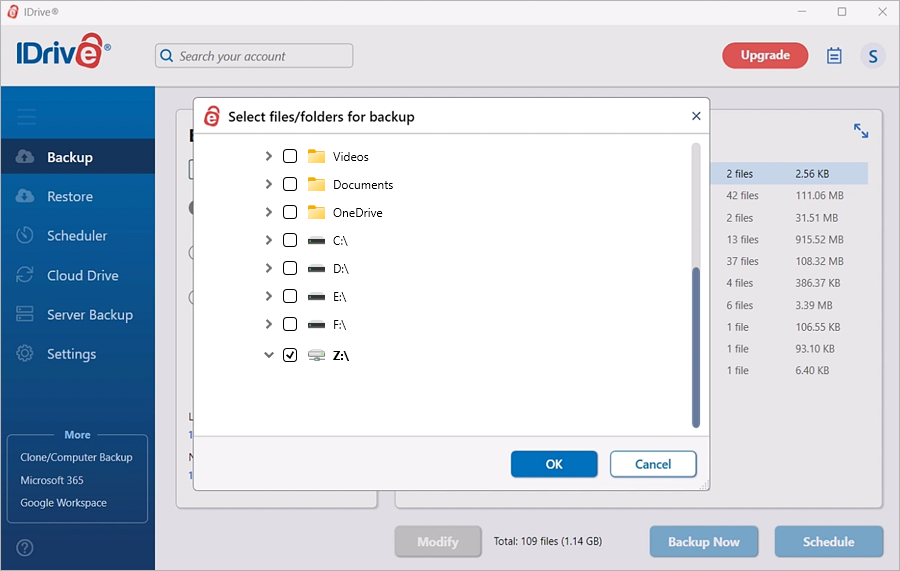Switch to Cloud Drive section
900x571 pixels.
click(78, 275)
